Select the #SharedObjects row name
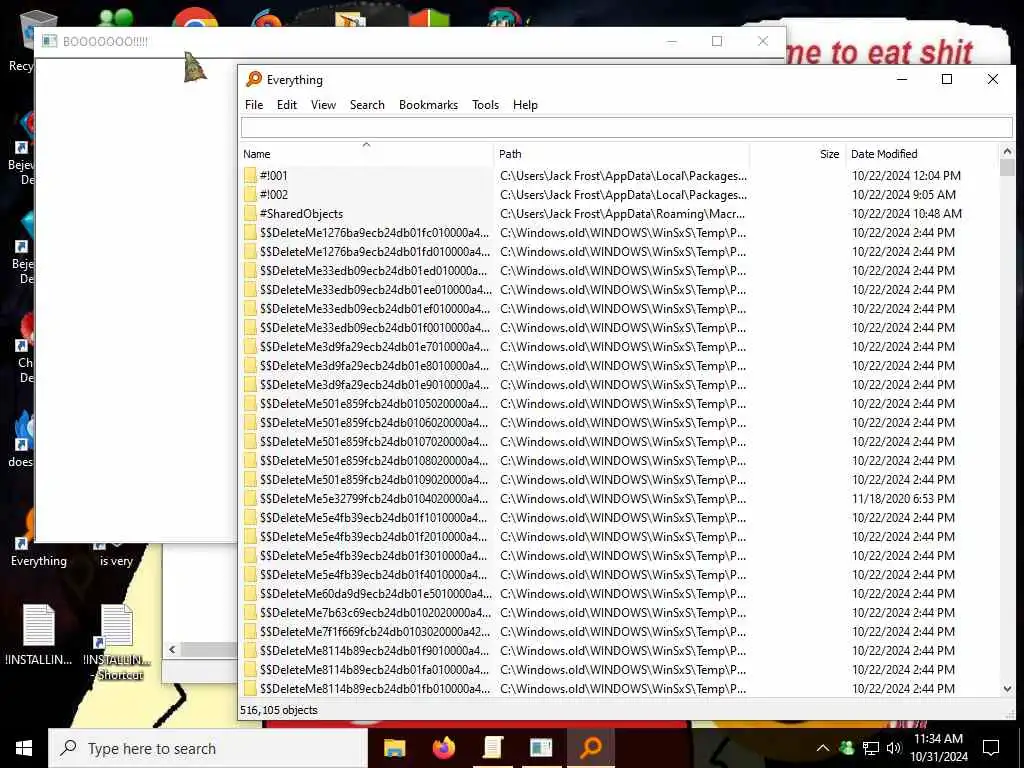Image resolution: width=1024 pixels, height=768 pixels. [301, 214]
